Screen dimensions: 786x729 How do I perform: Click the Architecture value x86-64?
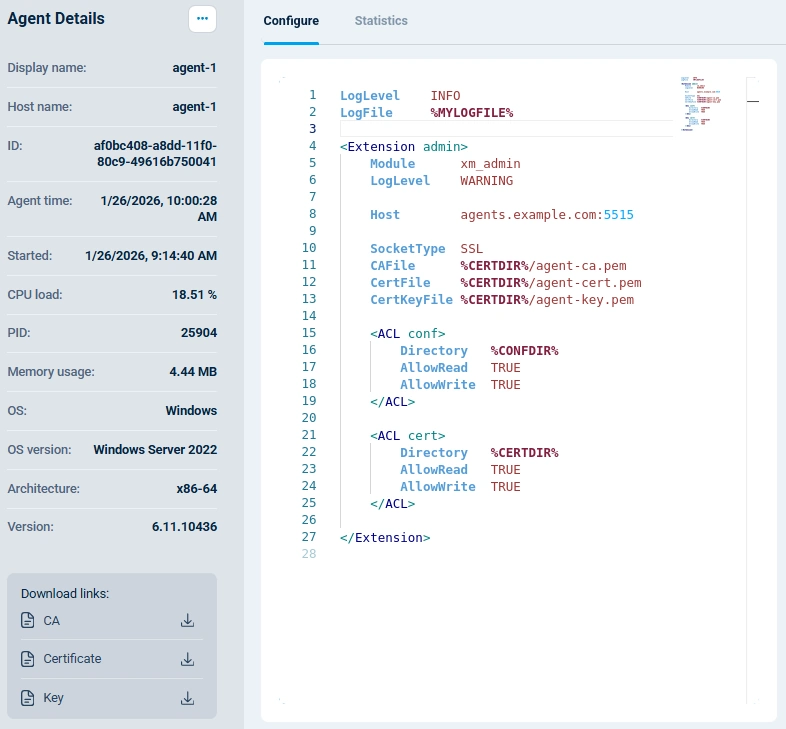coord(196,489)
